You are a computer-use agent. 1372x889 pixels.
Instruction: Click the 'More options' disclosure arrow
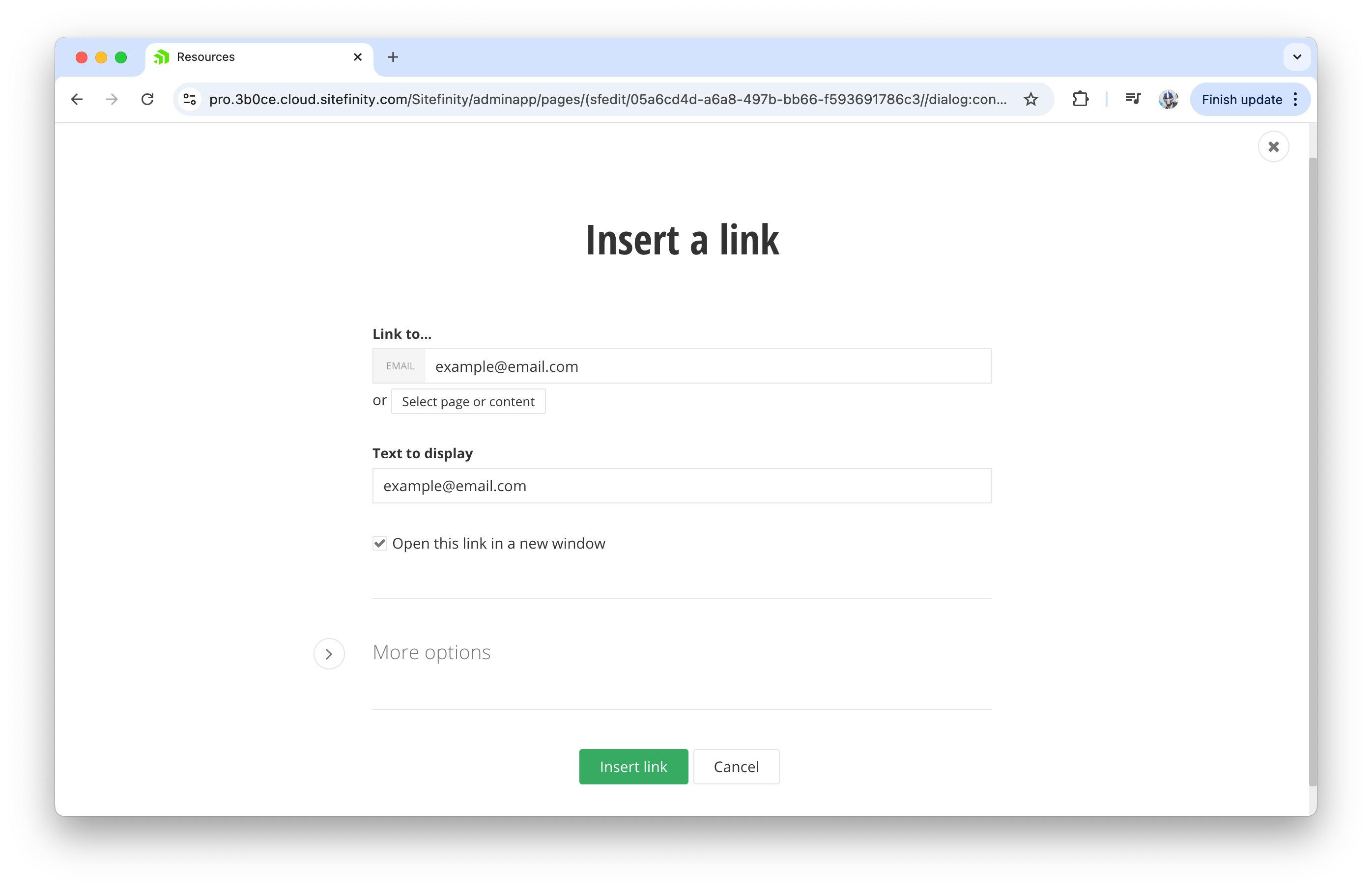click(x=330, y=653)
